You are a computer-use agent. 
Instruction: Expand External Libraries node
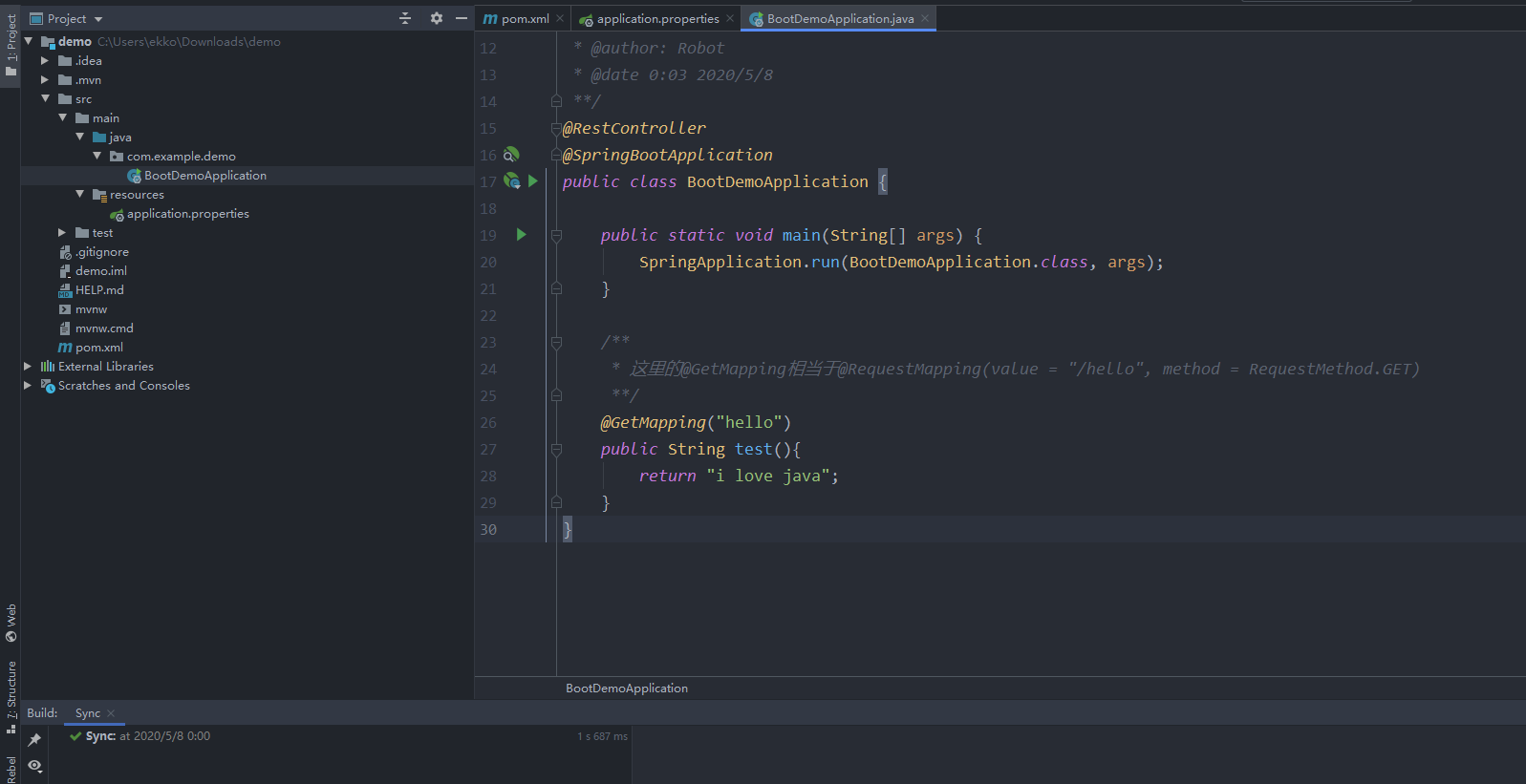click(28, 367)
